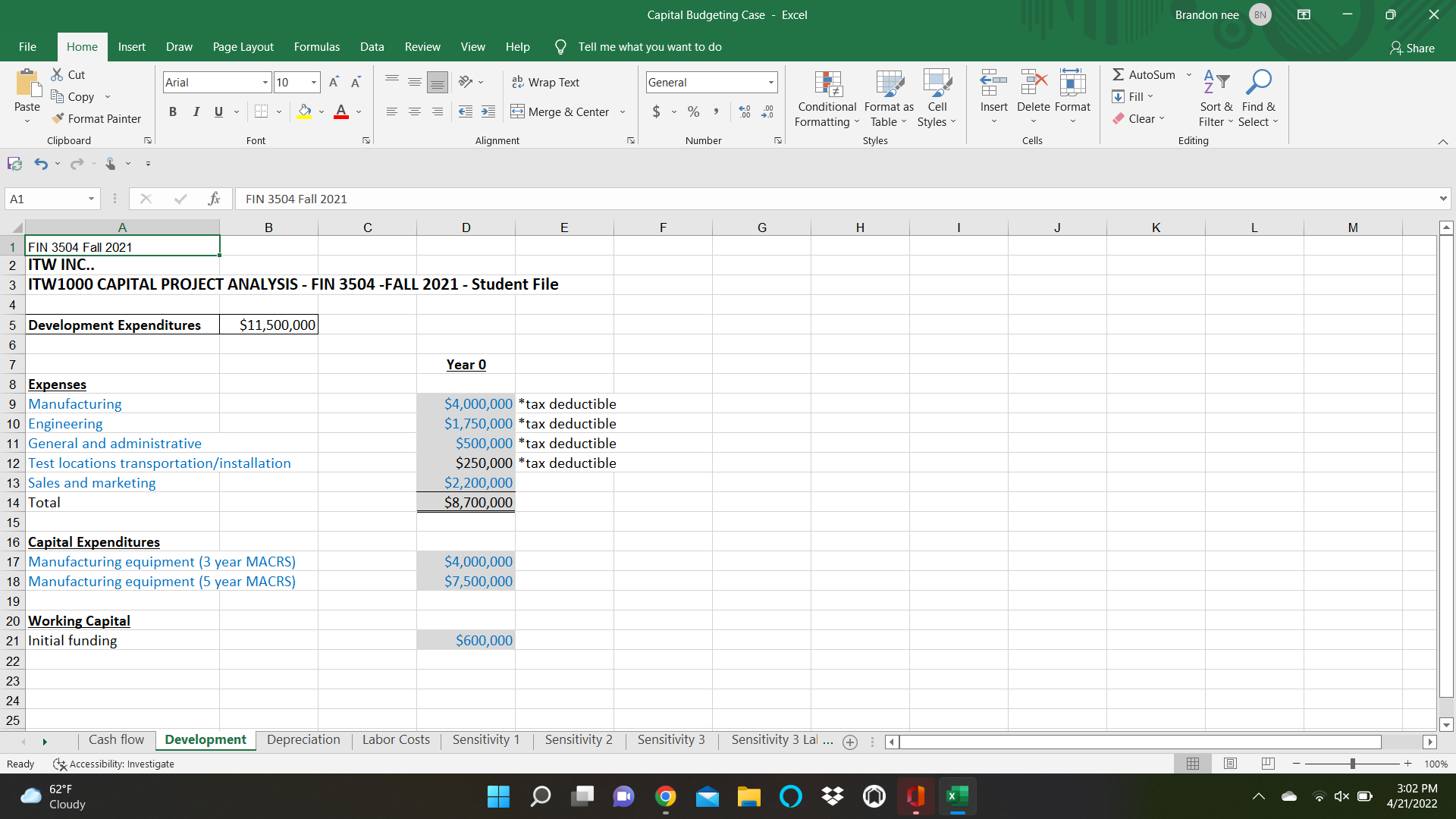1456x819 pixels.
Task: Apply bold formatting with the Bold icon
Action: [172, 111]
